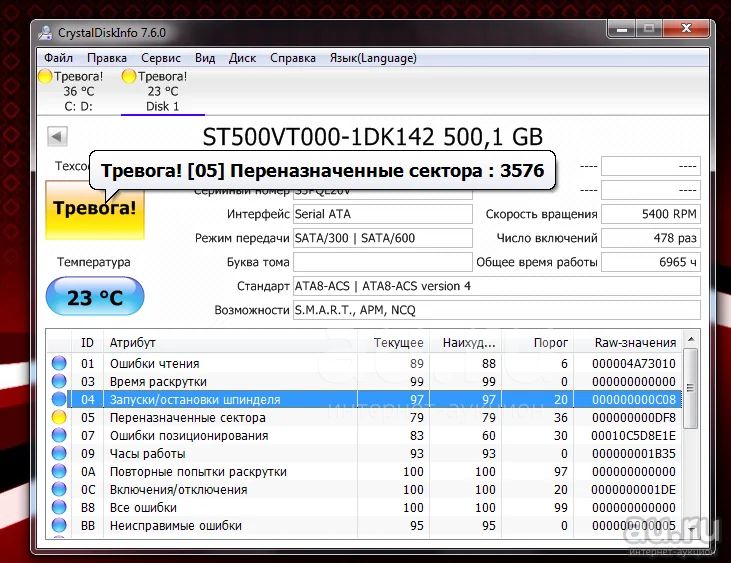Click the CrystalDiskInfo title bar app icon
This screenshot has width=731, height=563.
pyautogui.click(x=46, y=33)
